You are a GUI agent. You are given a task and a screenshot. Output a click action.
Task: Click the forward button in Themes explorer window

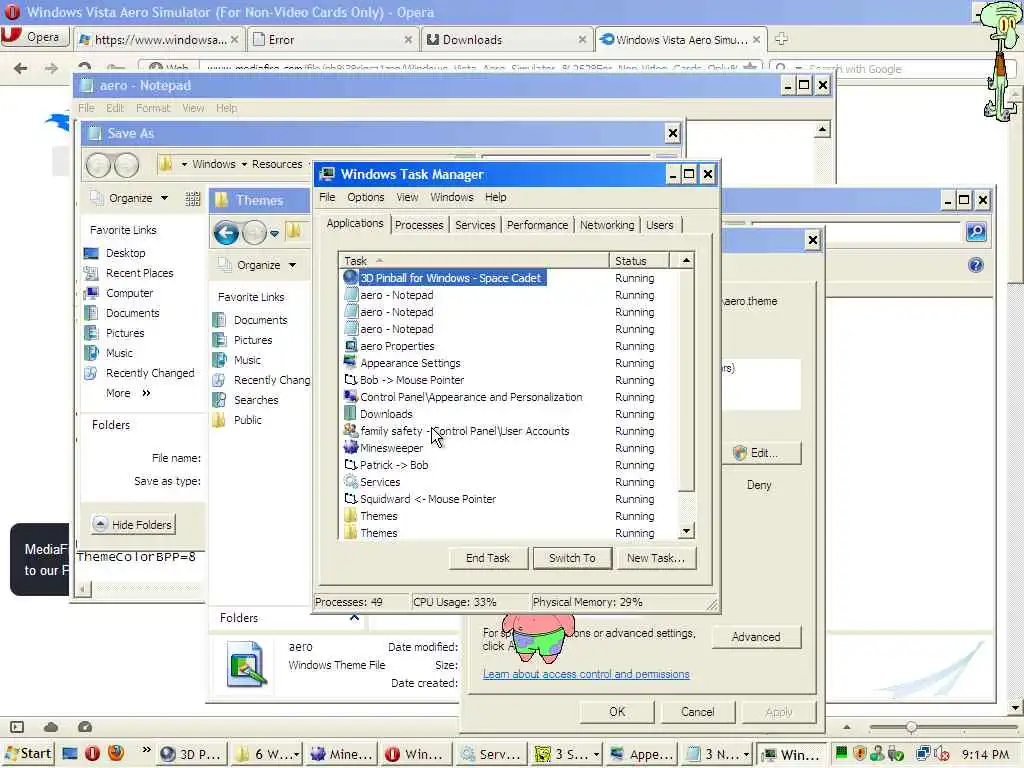[255, 232]
